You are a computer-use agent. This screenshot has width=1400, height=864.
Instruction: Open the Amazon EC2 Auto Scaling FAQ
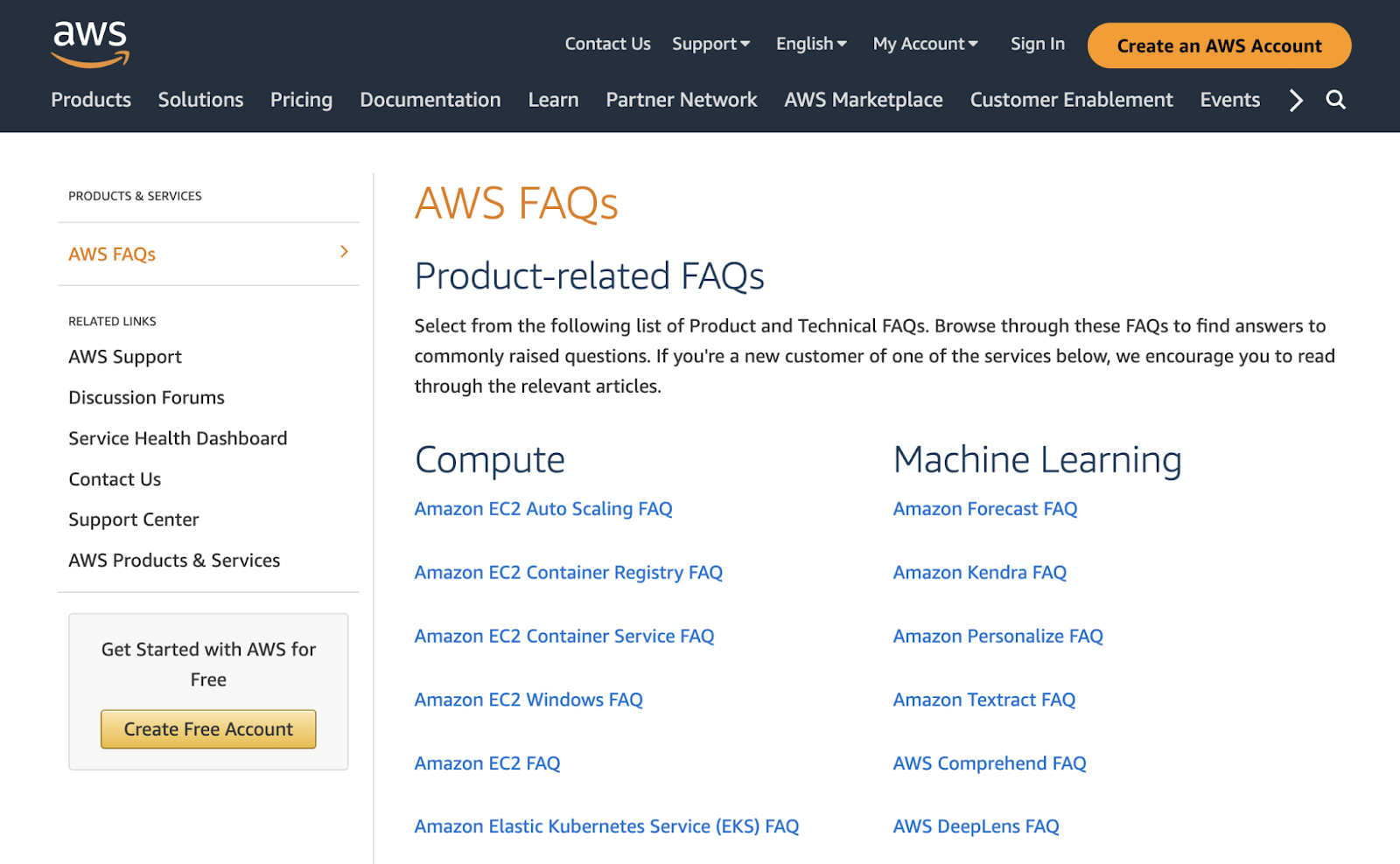(x=542, y=508)
